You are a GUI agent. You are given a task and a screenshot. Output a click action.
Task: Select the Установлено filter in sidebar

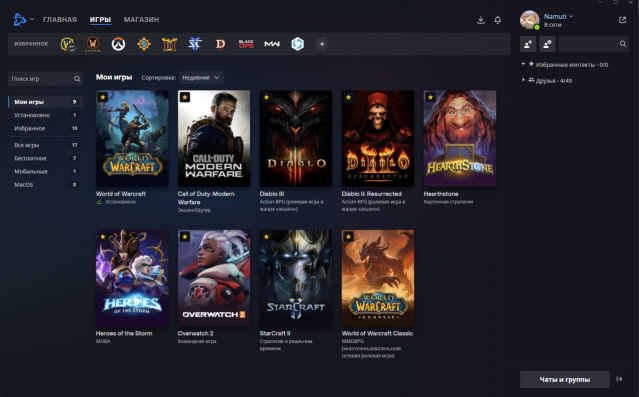(45, 115)
